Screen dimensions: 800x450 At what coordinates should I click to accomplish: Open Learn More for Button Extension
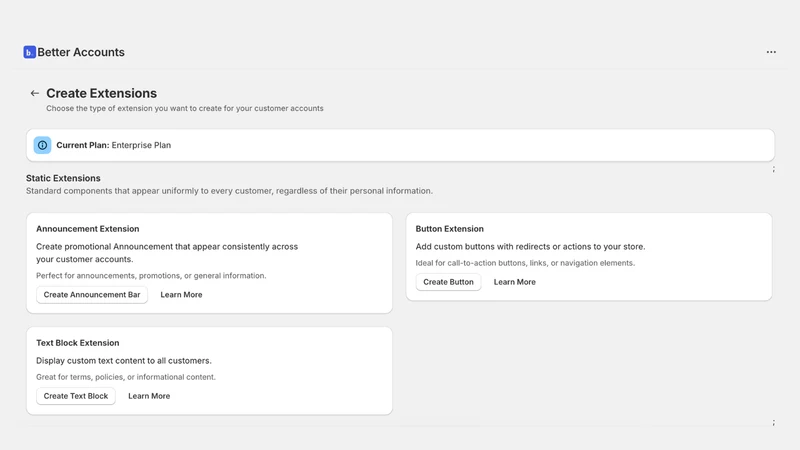click(514, 282)
